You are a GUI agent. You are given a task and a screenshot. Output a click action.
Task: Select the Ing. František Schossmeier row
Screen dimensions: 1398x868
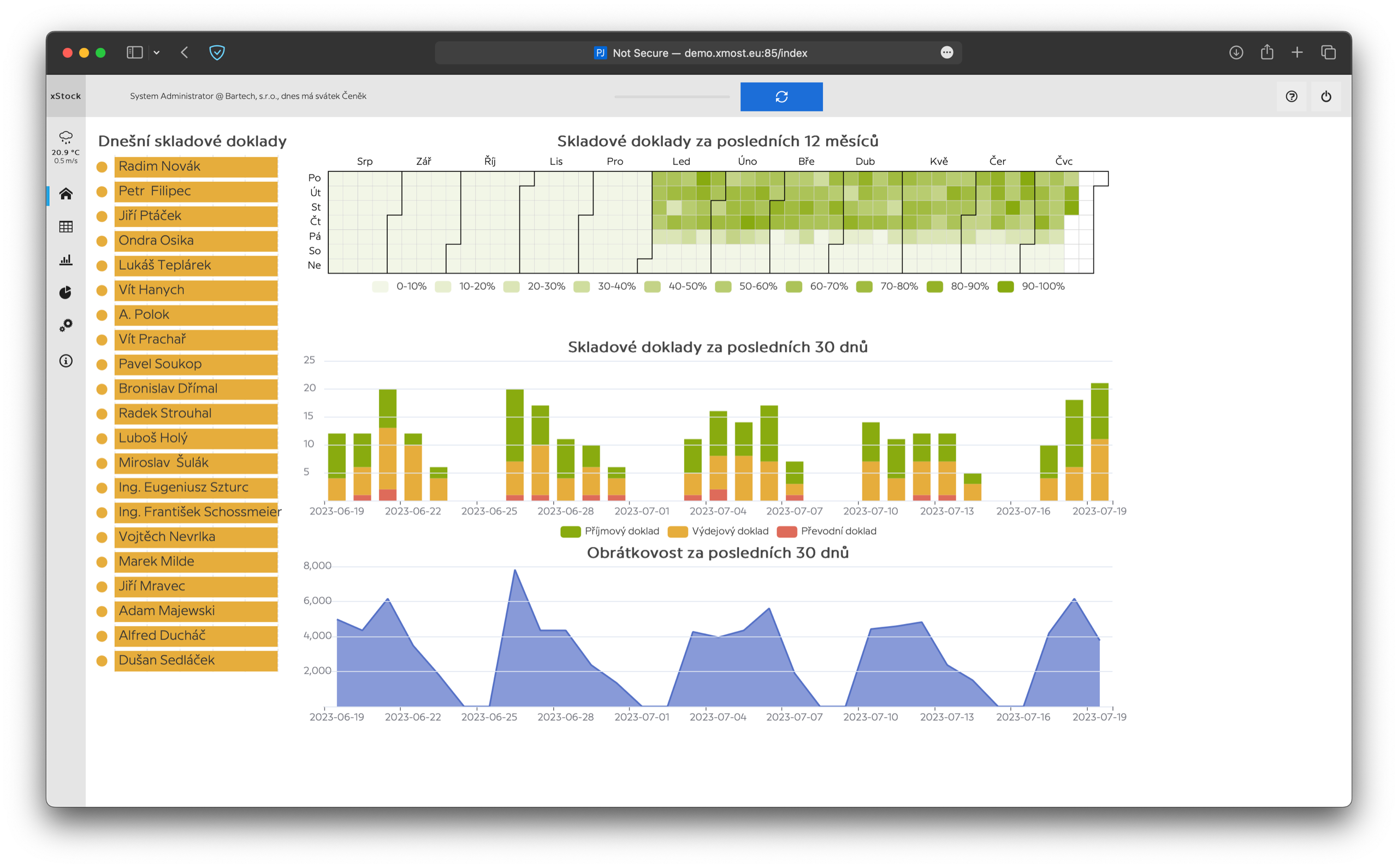click(196, 512)
